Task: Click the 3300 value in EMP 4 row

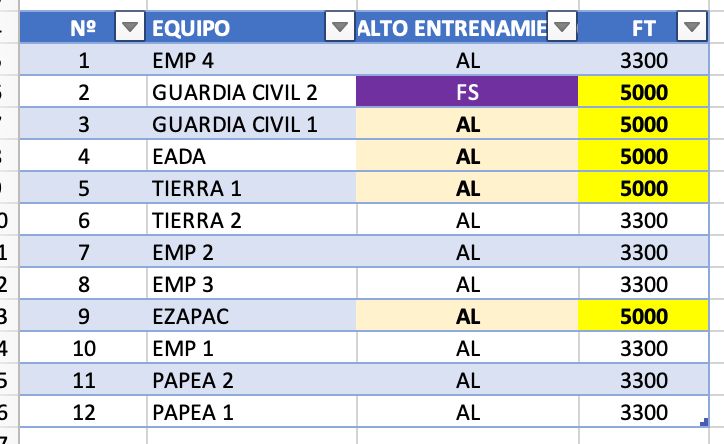Action: pos(644,61)
